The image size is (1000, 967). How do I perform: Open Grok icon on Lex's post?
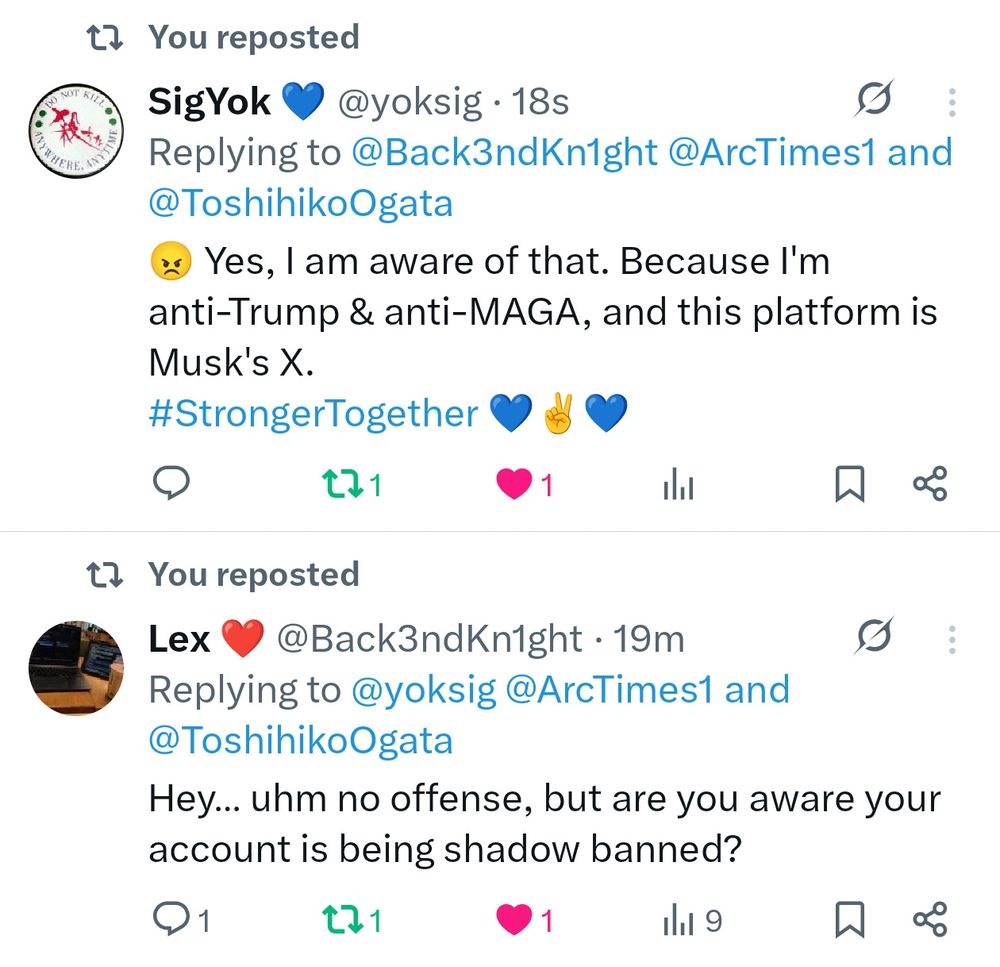click(874, 636)
